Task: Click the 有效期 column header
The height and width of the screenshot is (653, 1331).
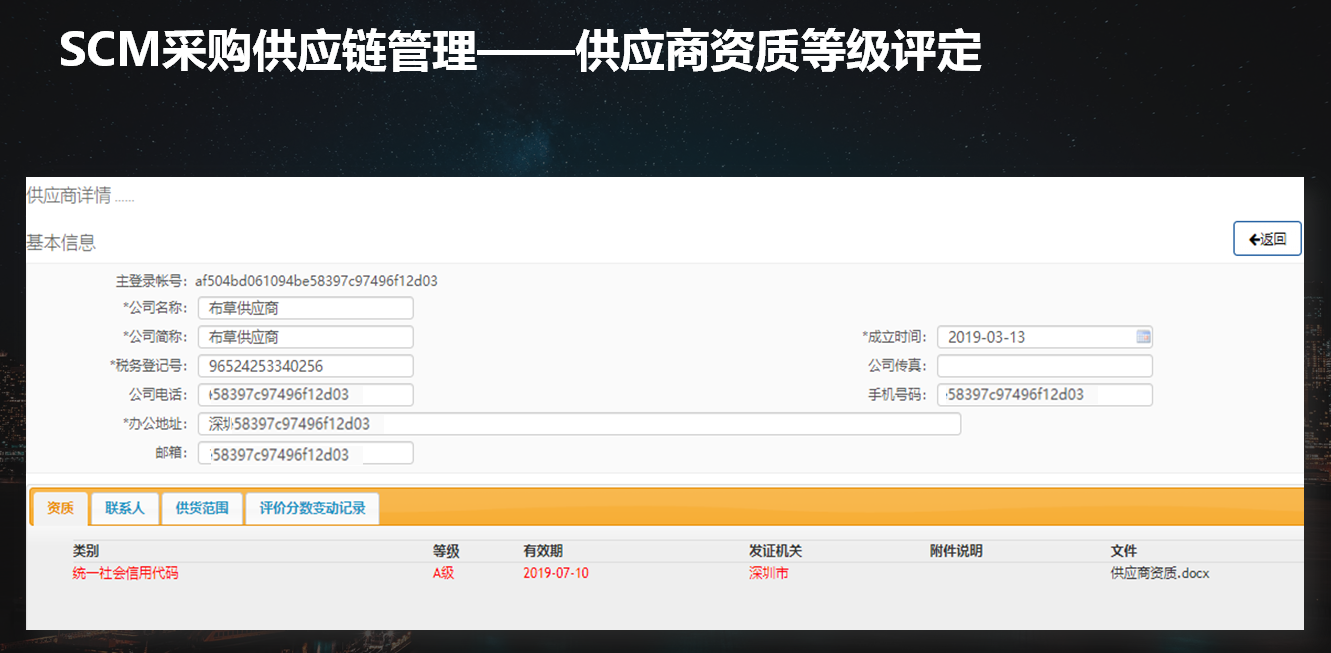Action: tap(542, 551)
